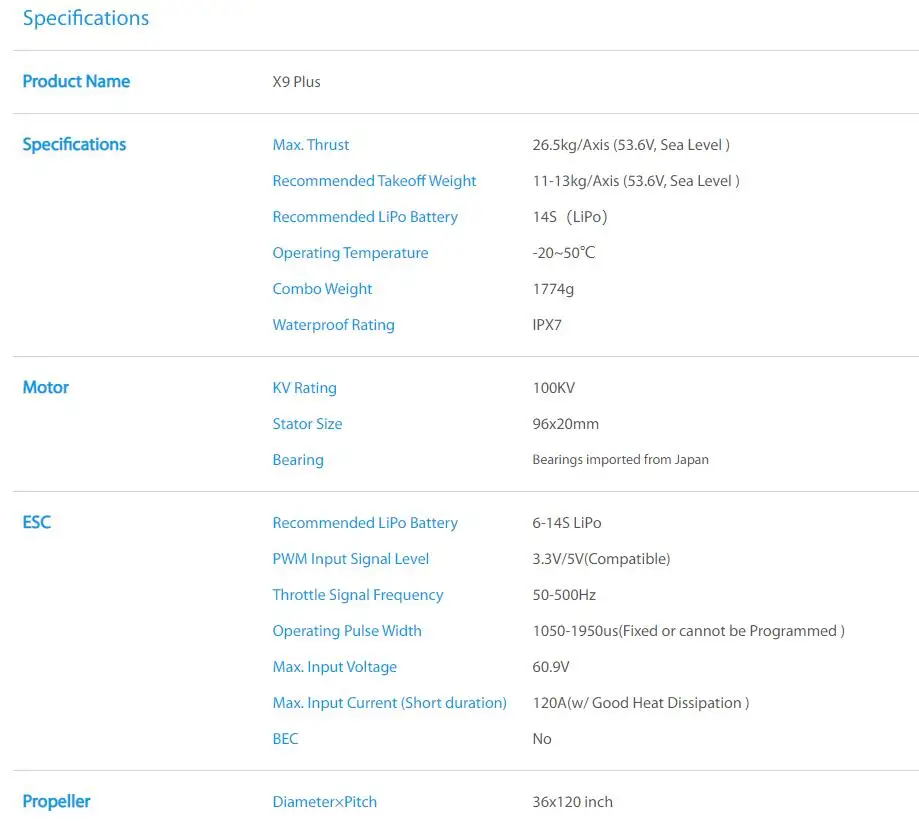Click the Propeller section heading
The width and height of the screenshot is (919, 821).
(x=56, y=801)
